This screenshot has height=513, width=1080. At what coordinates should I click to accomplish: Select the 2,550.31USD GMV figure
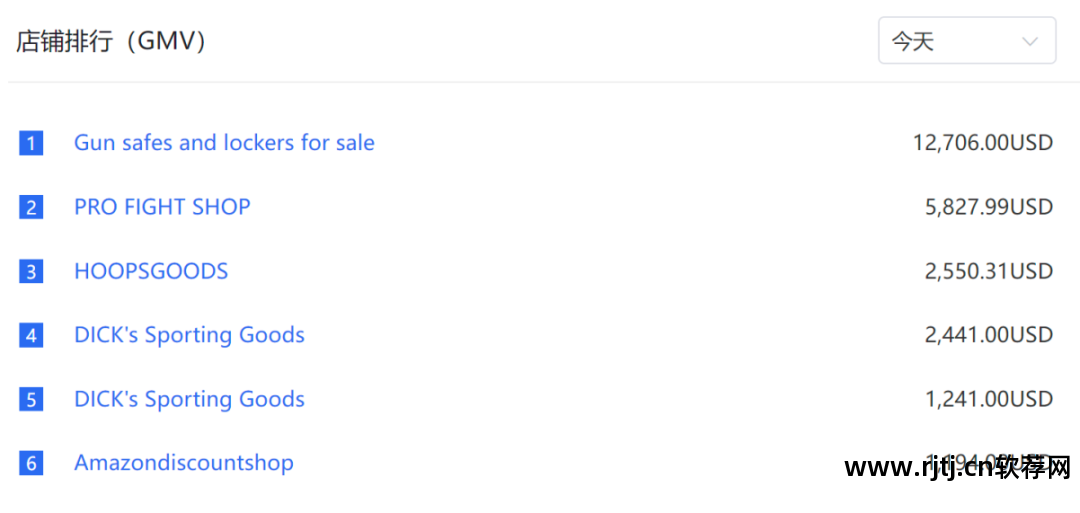tap(988, 271)
